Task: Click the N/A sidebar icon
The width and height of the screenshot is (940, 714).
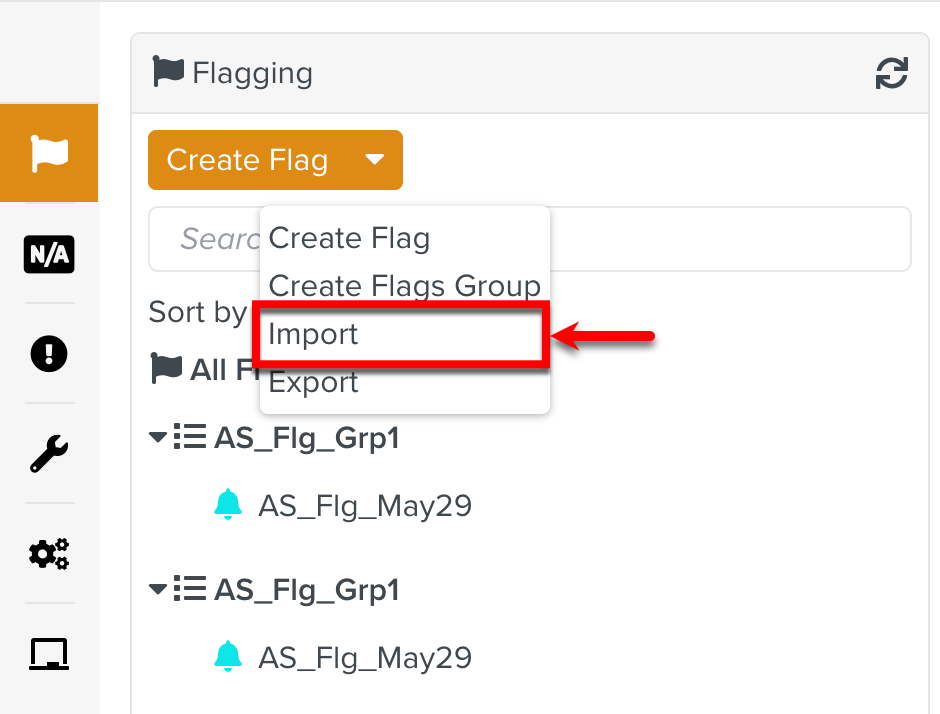Action: [49, 254]
